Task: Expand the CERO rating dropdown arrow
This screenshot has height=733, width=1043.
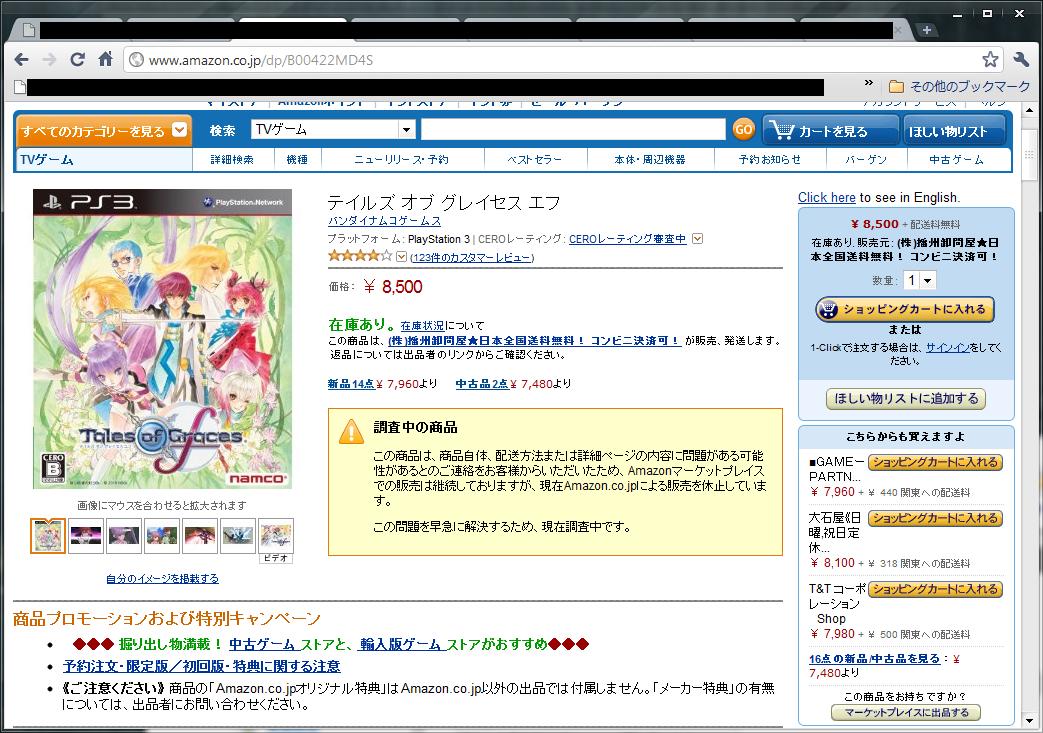Action: click(697, 238)
